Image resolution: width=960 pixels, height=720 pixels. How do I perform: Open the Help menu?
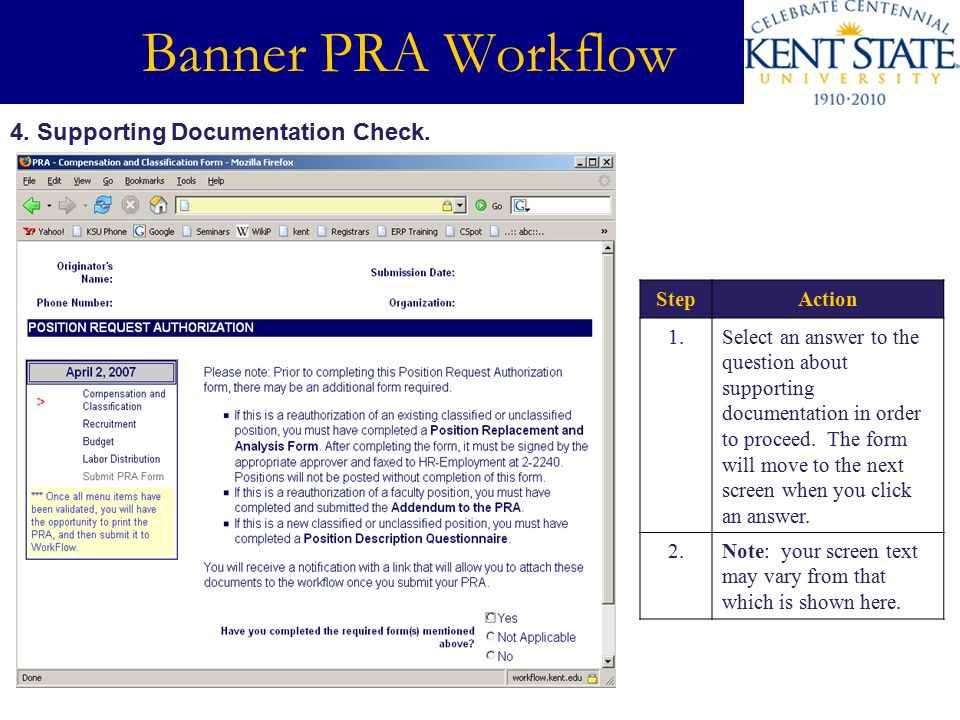pos(216,181)
